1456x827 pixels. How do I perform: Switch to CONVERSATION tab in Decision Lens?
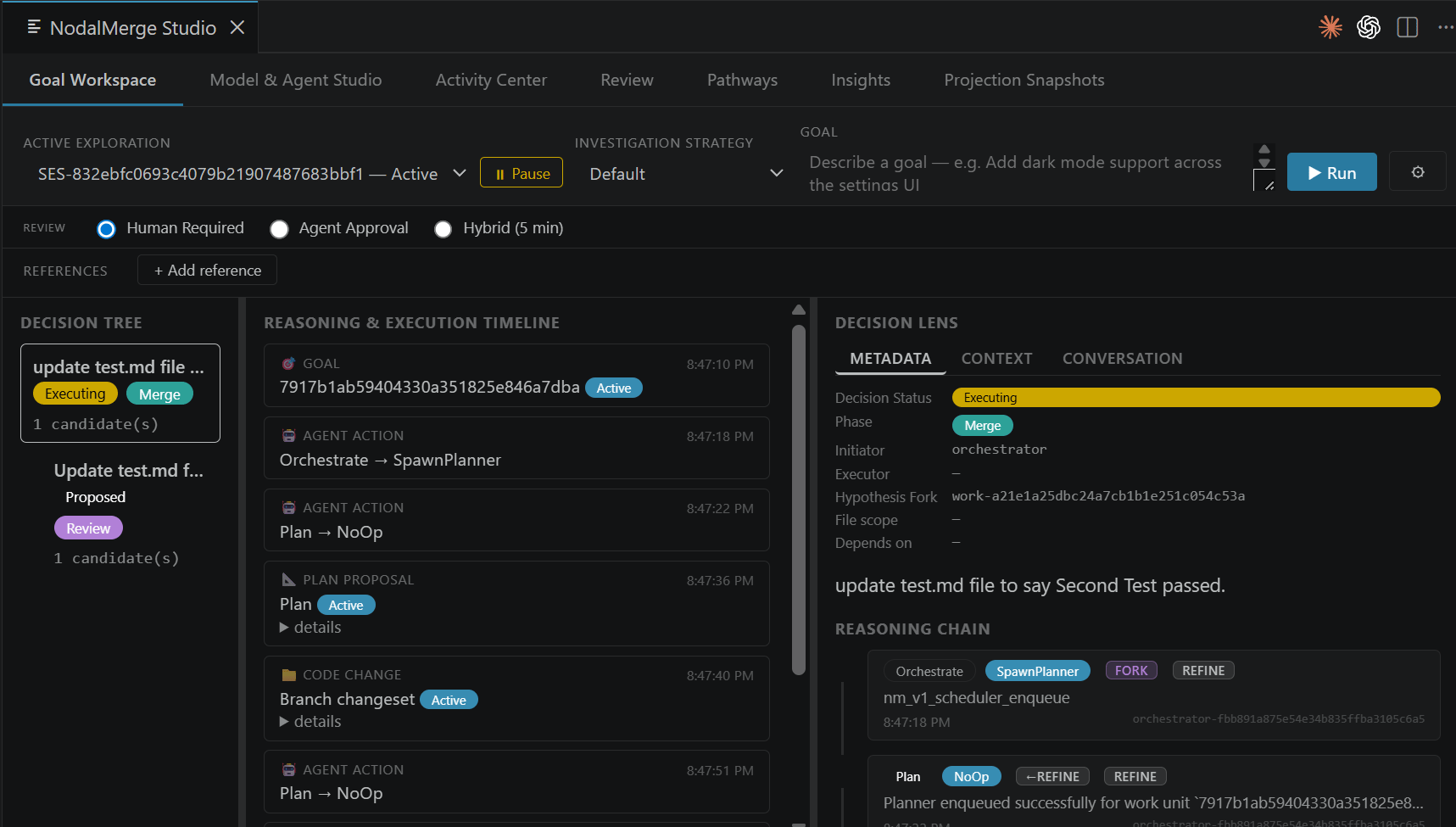click(1122, 359)
